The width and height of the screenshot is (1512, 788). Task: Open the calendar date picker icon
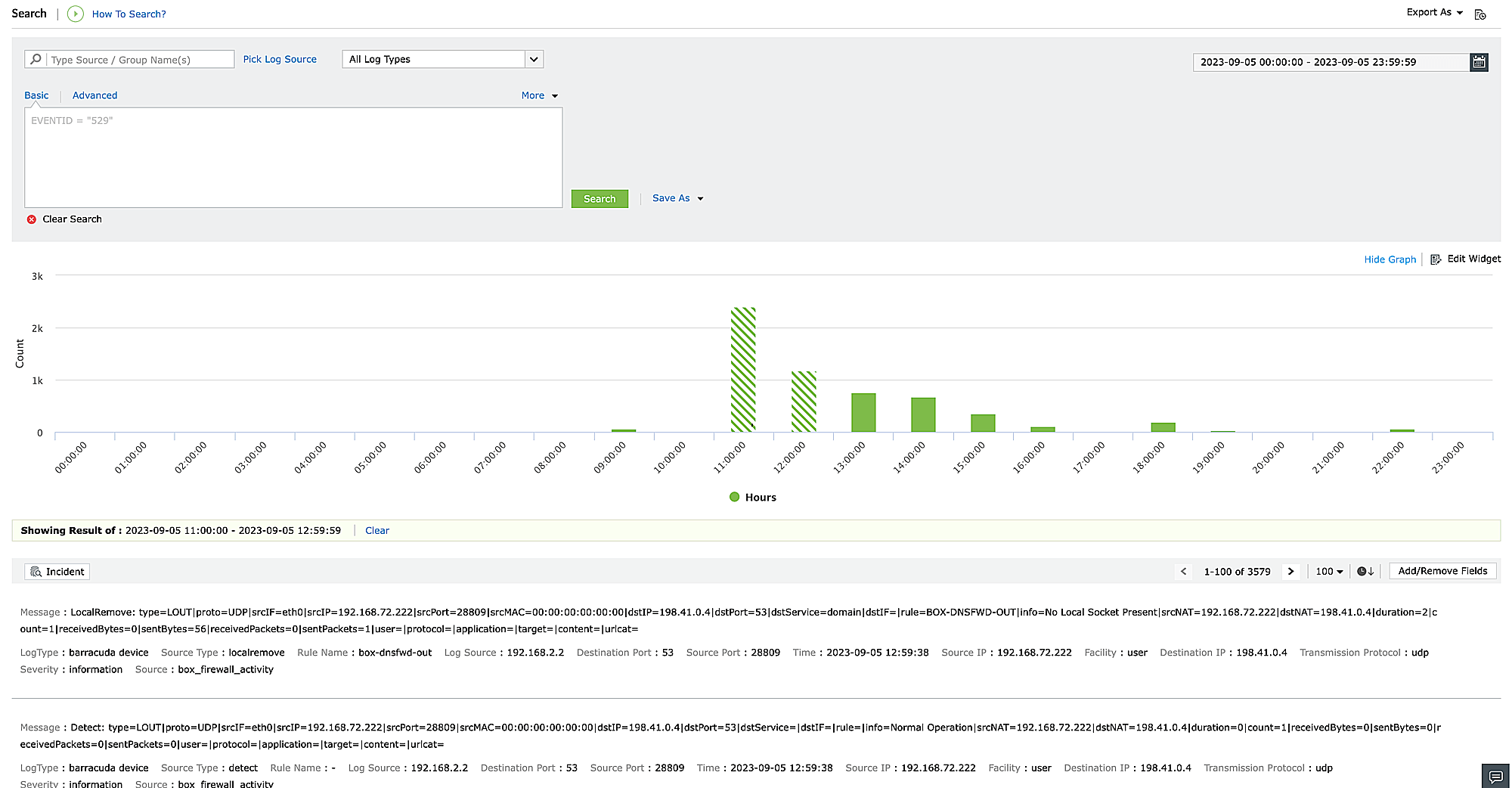1479,62
